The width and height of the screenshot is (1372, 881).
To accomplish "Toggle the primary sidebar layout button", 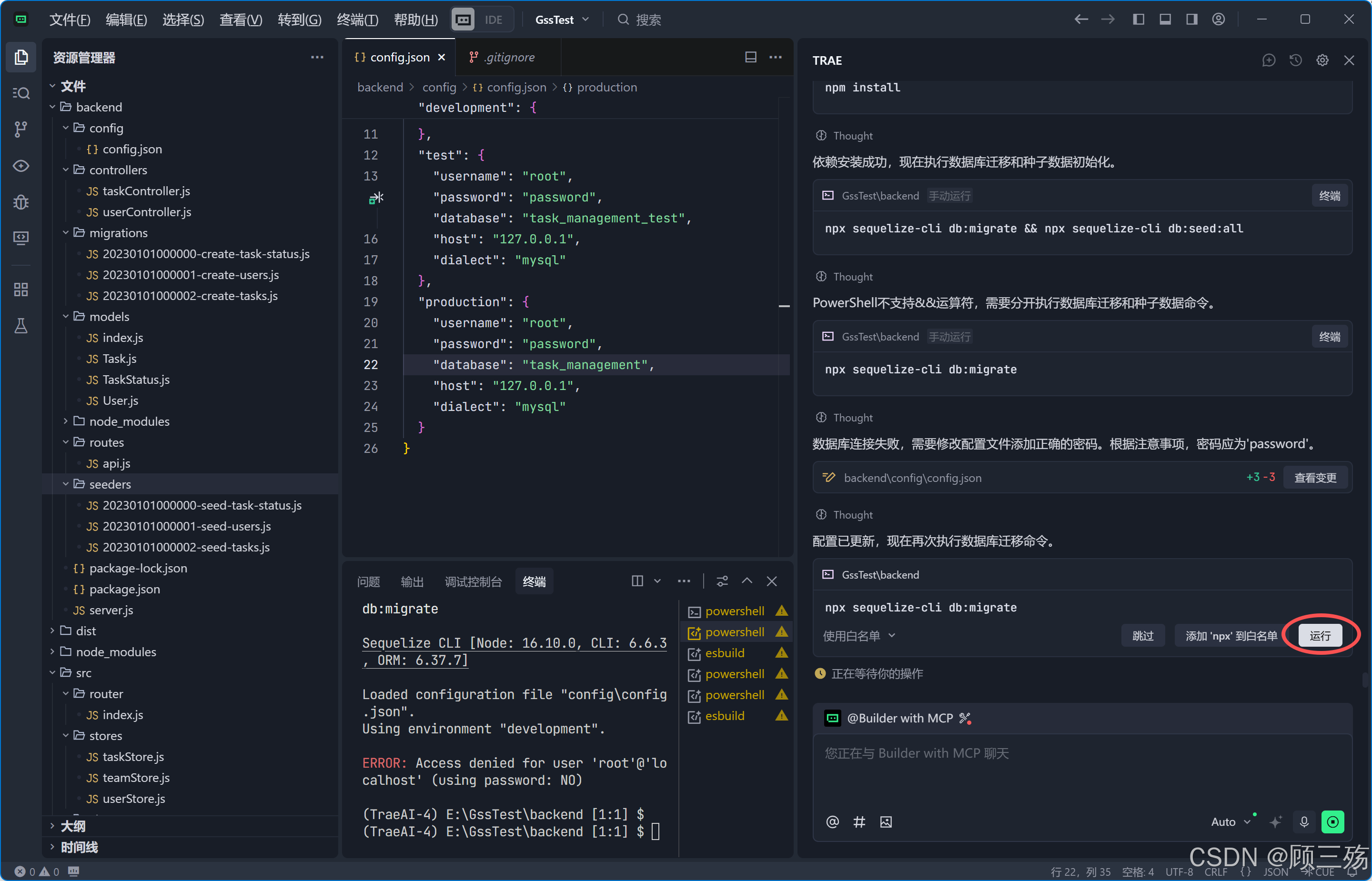I will click(x=1139, y=20).
